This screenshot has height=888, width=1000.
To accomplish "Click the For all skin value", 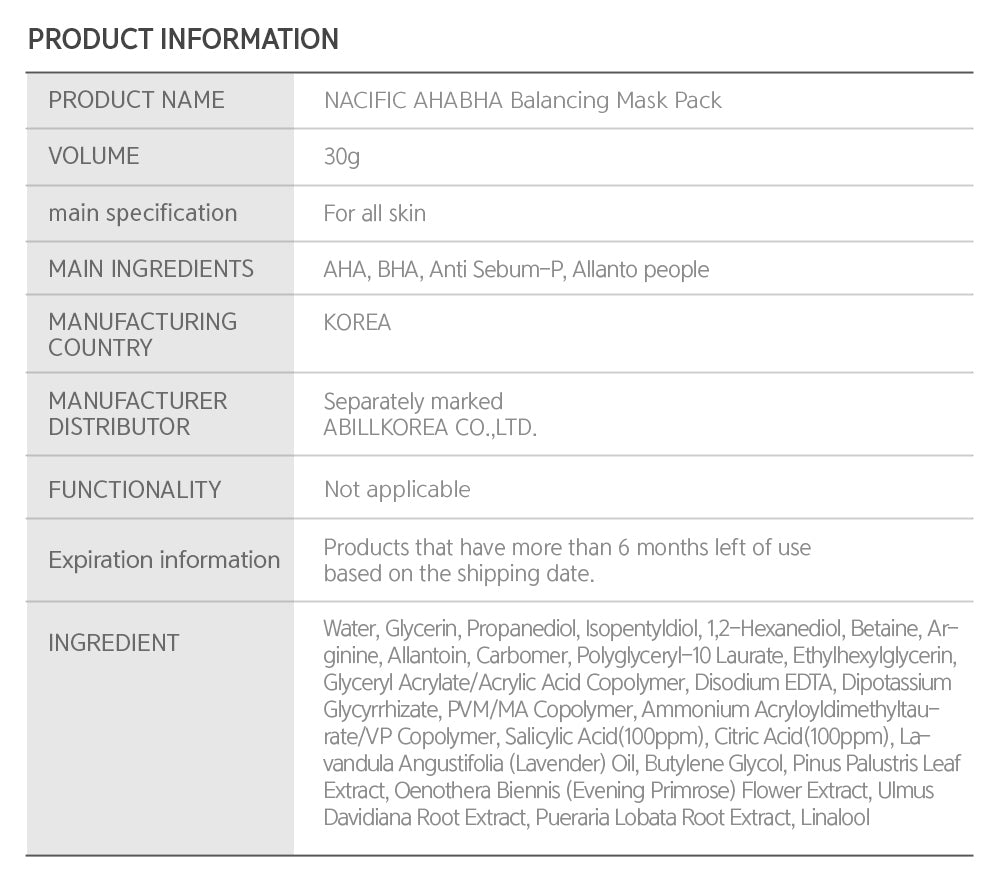I will [374, 213].
